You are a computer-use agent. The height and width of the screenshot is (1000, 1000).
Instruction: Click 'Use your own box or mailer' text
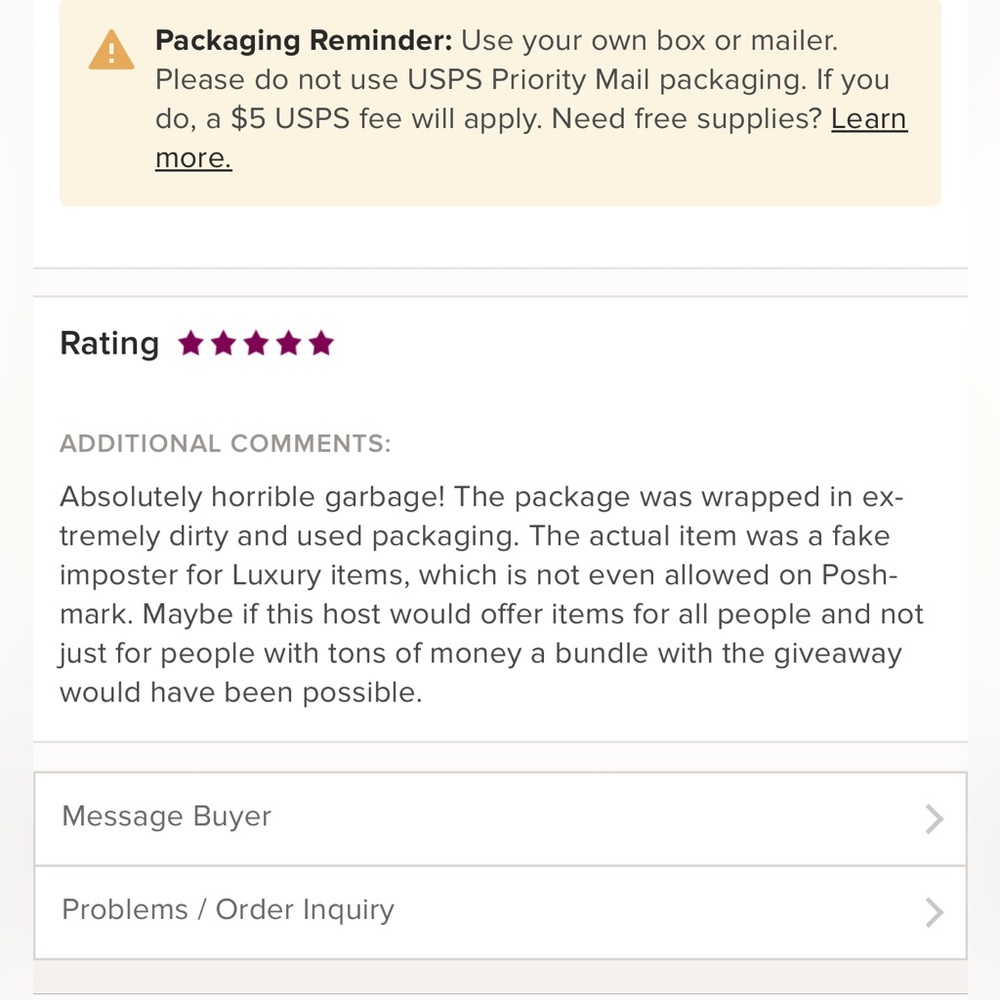coord(649,42)
